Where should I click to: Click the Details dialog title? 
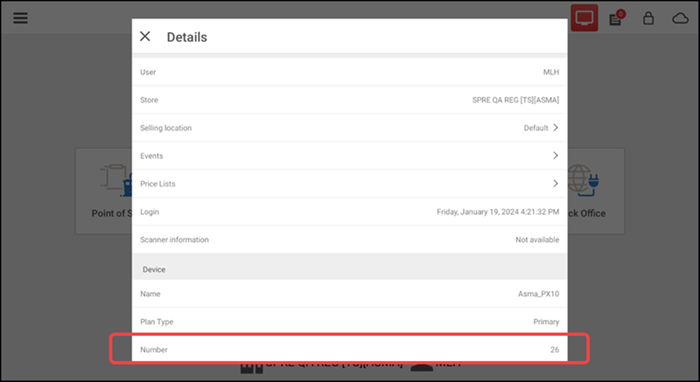coord(187,37)
